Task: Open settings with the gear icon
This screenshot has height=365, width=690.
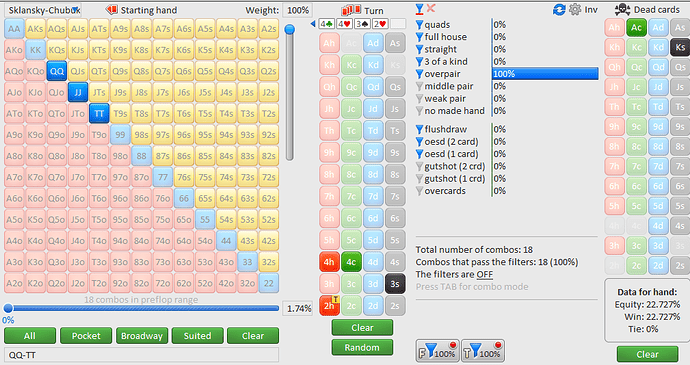Action: click(x=575, y=9)
